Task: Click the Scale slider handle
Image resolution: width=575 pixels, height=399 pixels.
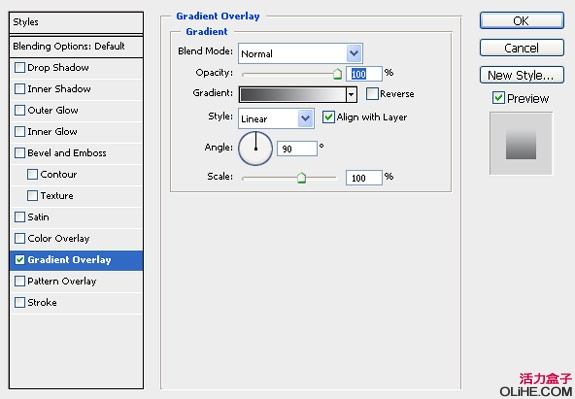Action: pyautogui.click(x=301, y=178)
